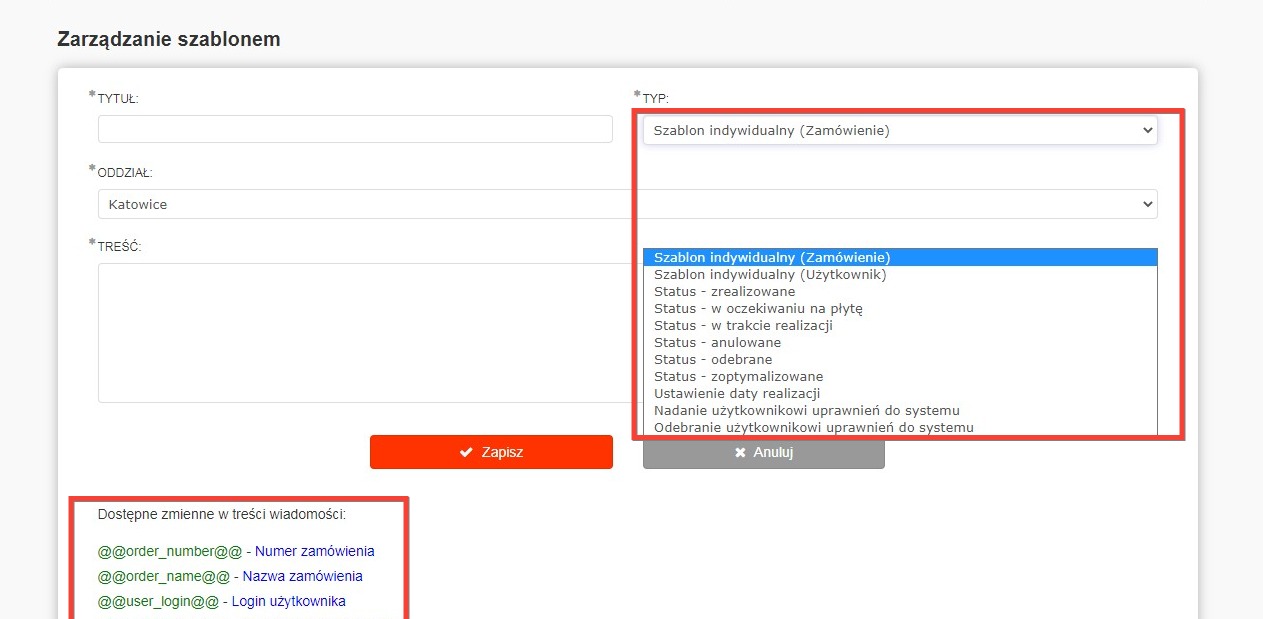The image size is (1263, 619).
Task: Choose 'Status - w oczekiwaniu na płytę'
Action: [758, 308]
